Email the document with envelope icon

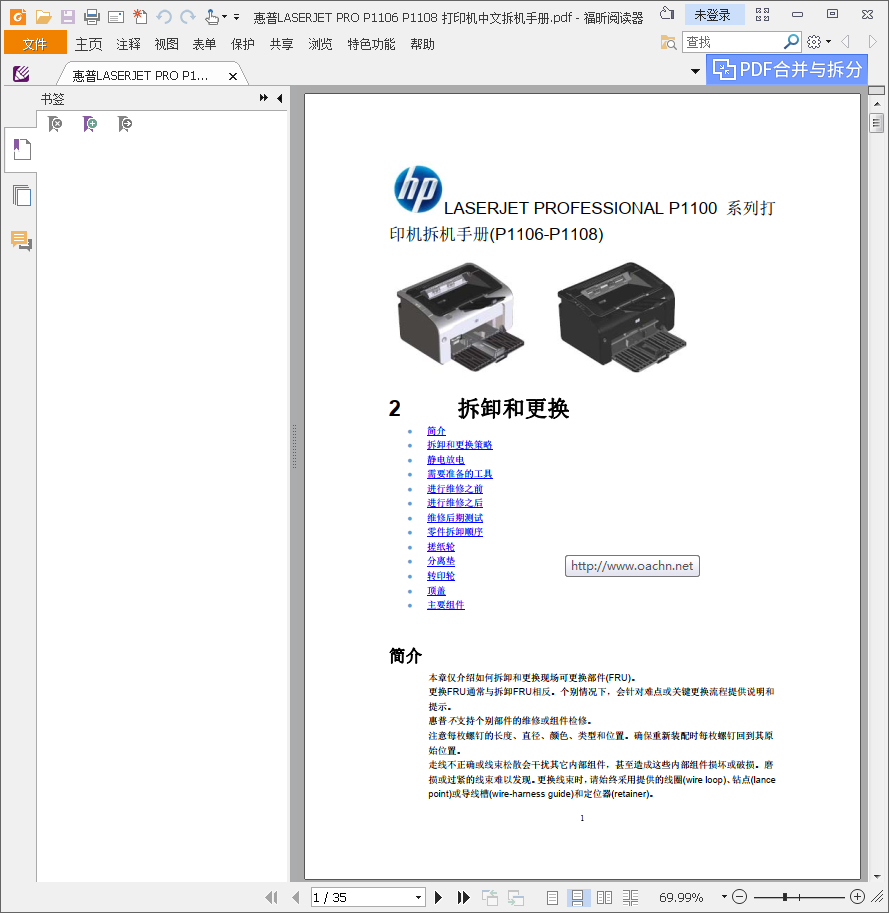click(116, 17)
